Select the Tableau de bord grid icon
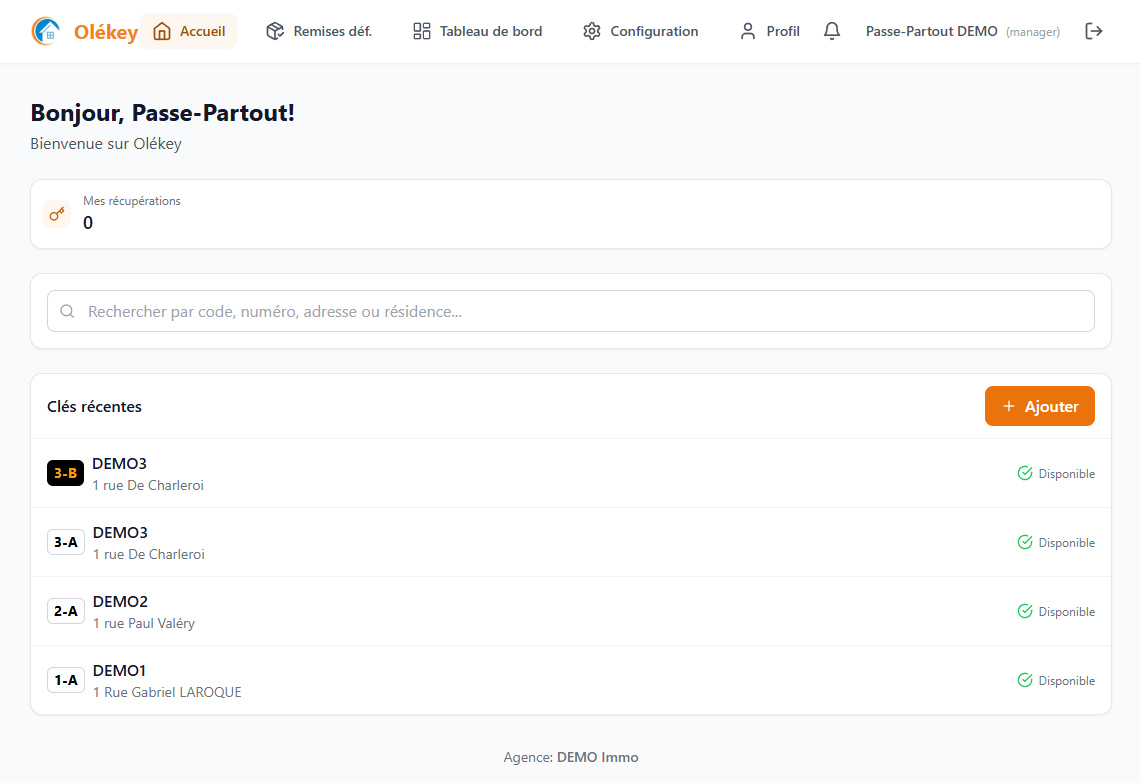This screenshot has height=783, width=1140. (420, 31)
